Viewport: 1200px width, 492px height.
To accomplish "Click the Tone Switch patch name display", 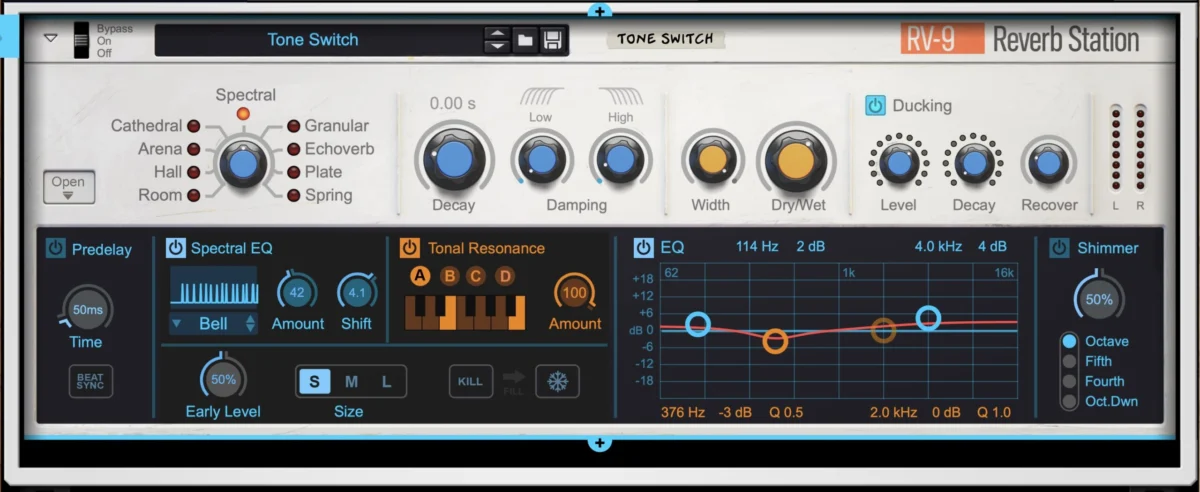I will coord(313,40).
